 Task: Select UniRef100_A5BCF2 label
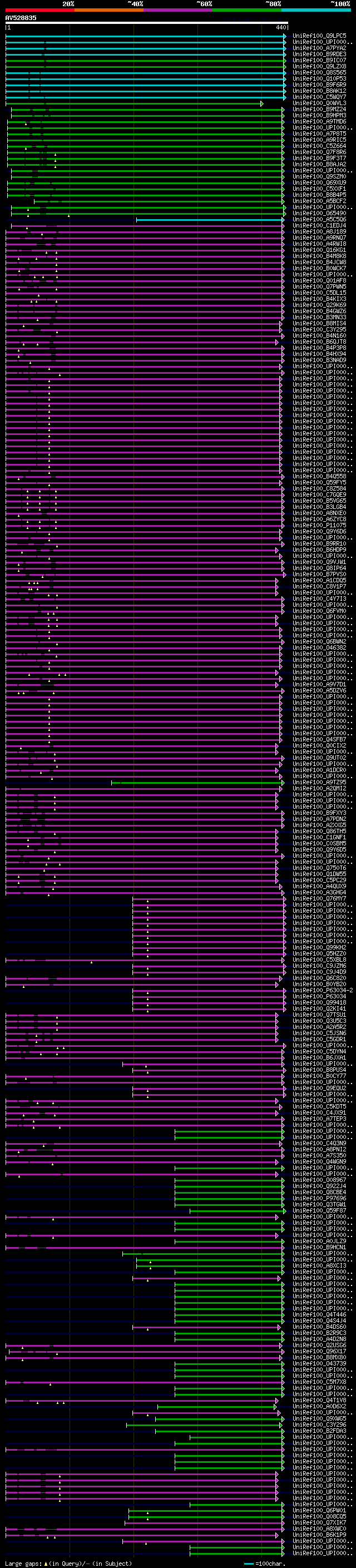pos(319,201)
